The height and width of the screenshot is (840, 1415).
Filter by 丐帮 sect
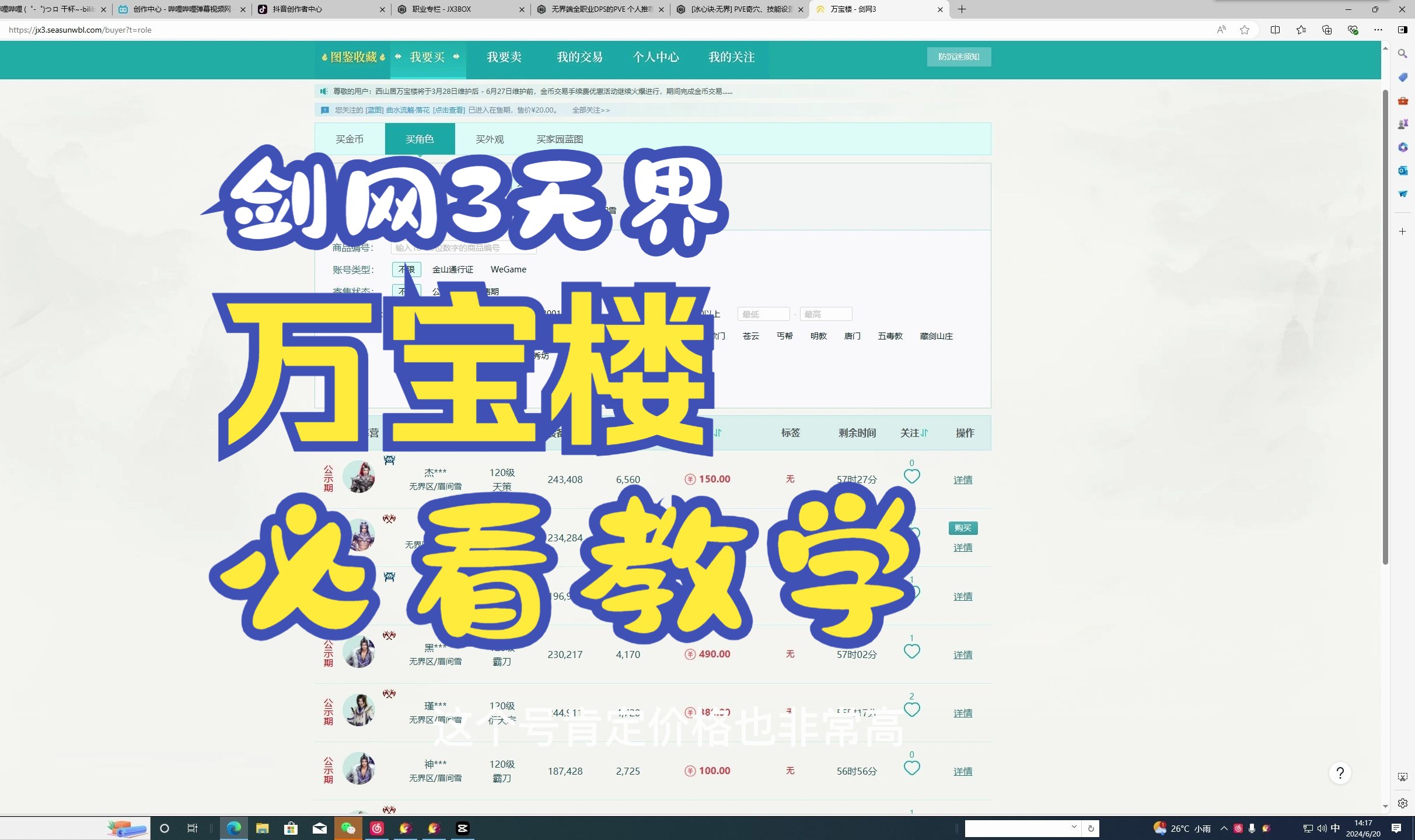(x=785, y=336)
